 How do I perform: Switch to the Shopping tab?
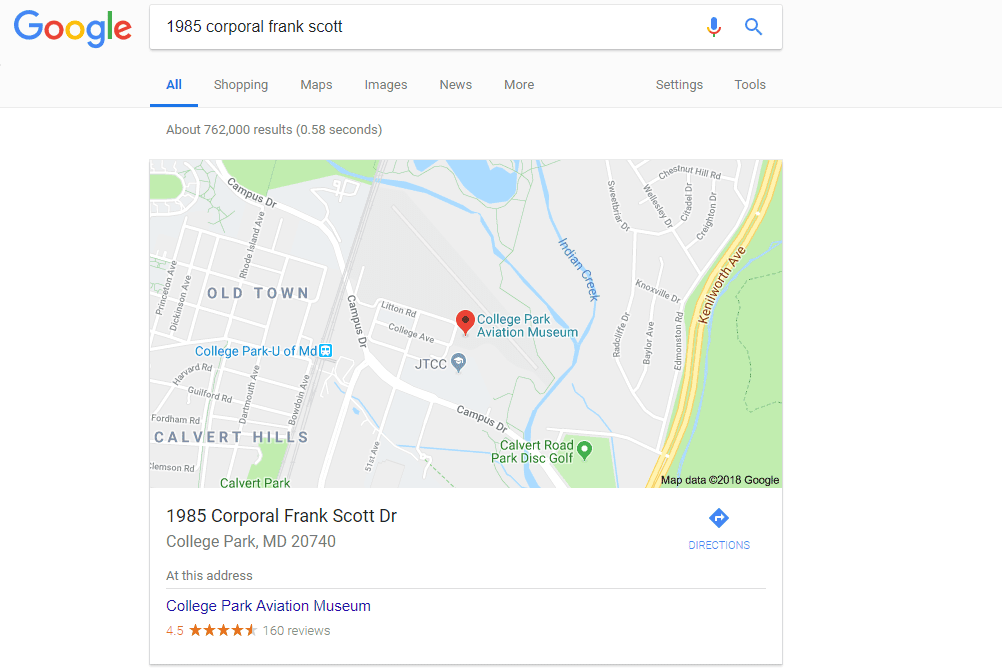pyautogui.click(x=241, y=85)
